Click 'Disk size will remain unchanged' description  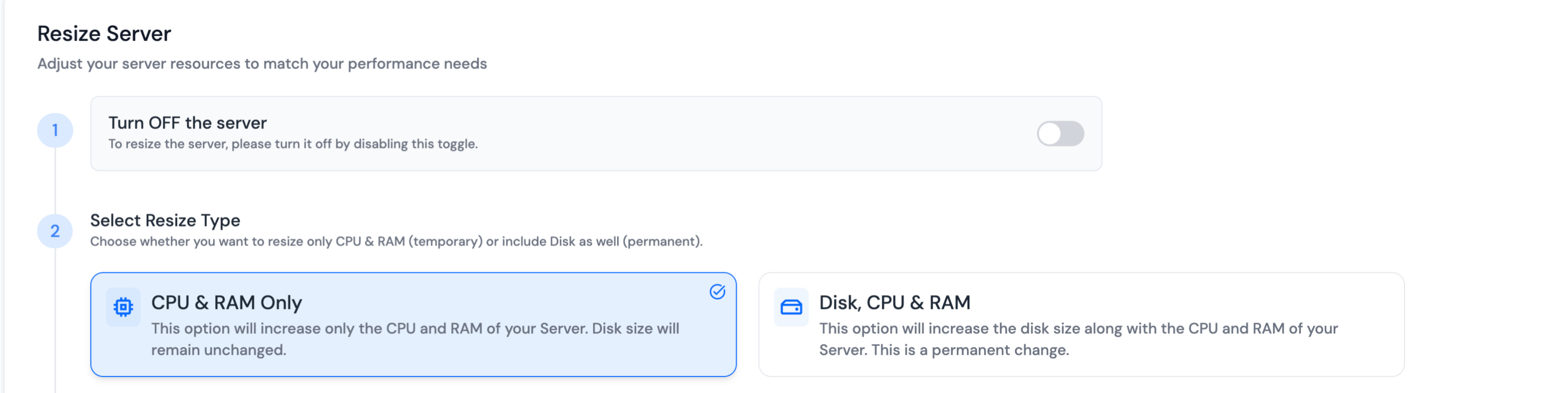[x=415, y=339]
